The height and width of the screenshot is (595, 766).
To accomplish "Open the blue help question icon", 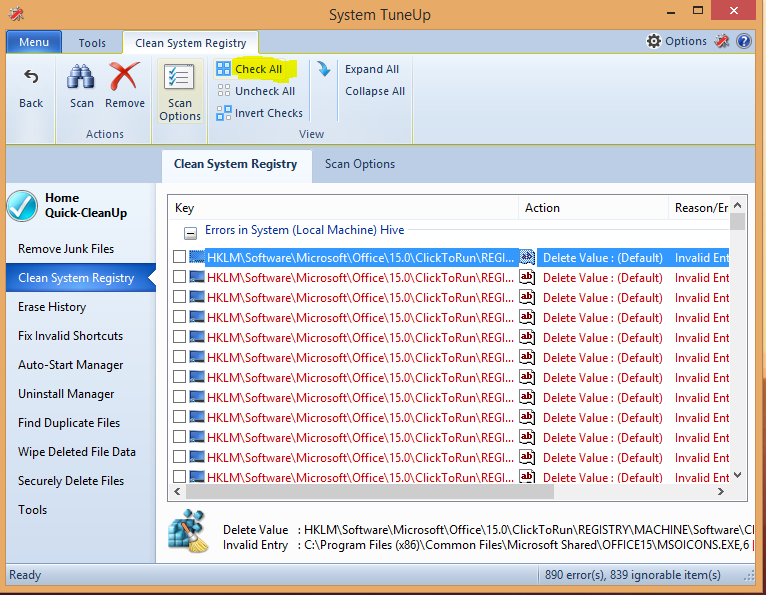I will point(744,41).
